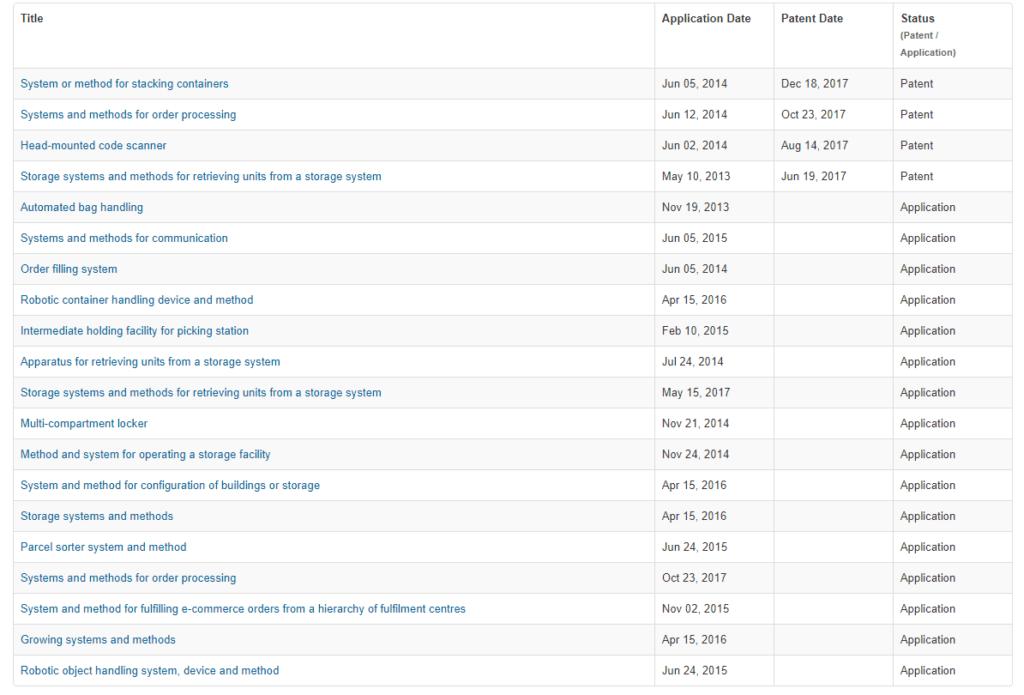Open 'Growing systems and methods' application

(x=98, y=640)
